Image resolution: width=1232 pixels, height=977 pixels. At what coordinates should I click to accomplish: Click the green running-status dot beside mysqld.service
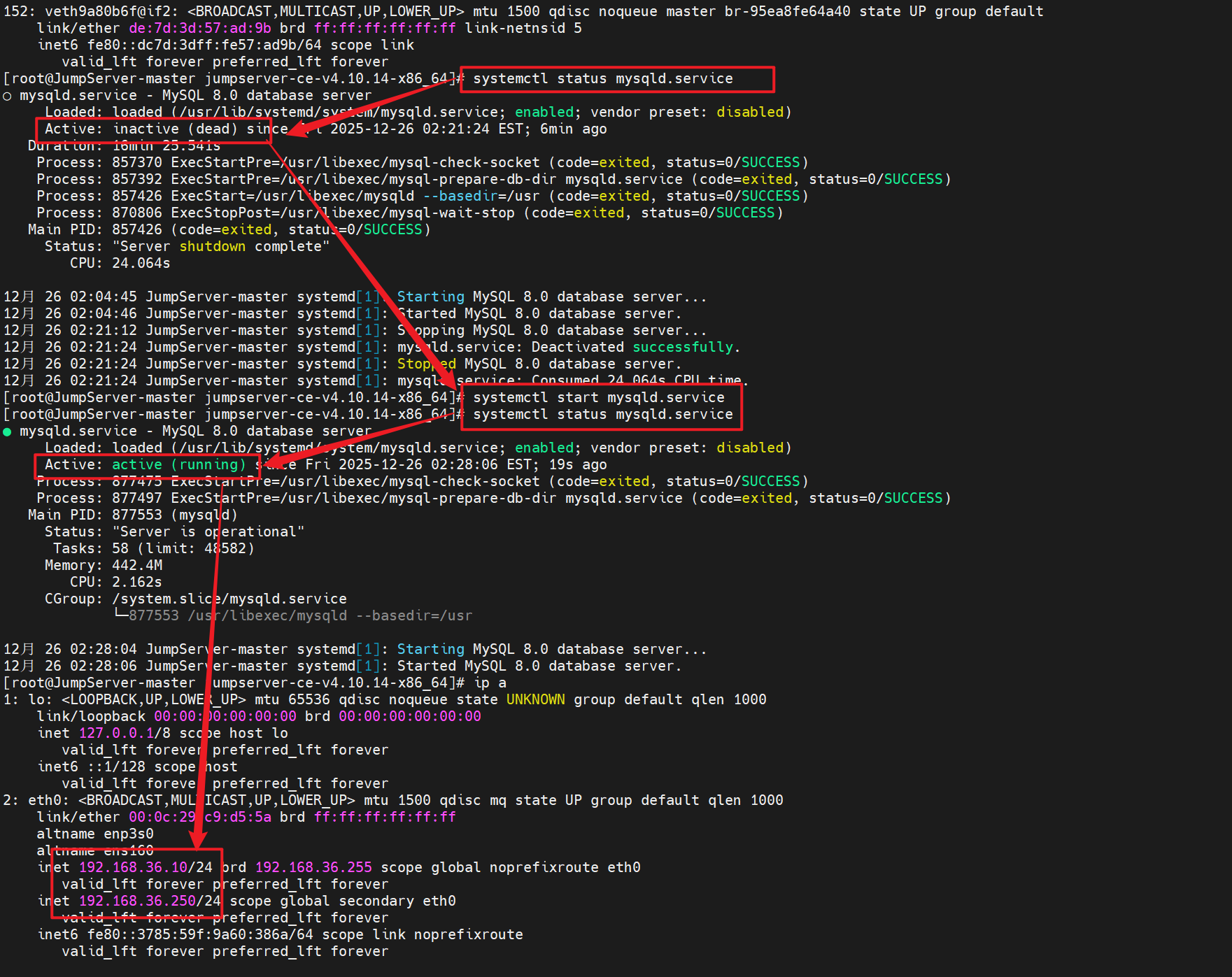pyautogui.click(x=8, y=432)
